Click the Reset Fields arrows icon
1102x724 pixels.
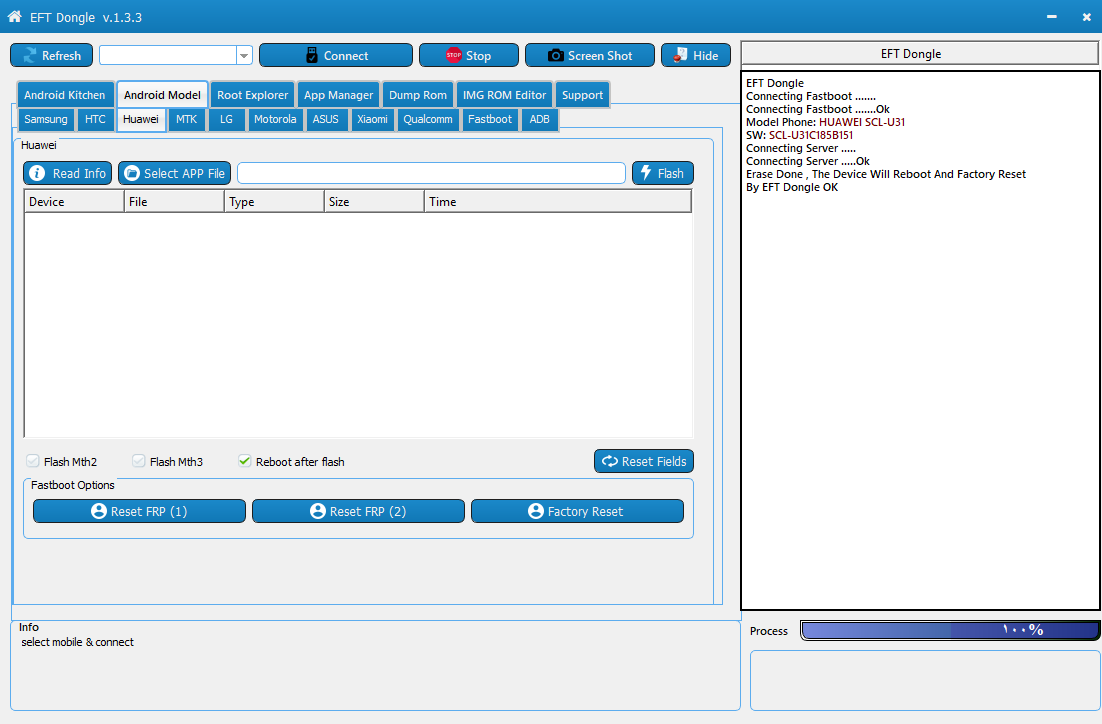(x=610, y=461)
